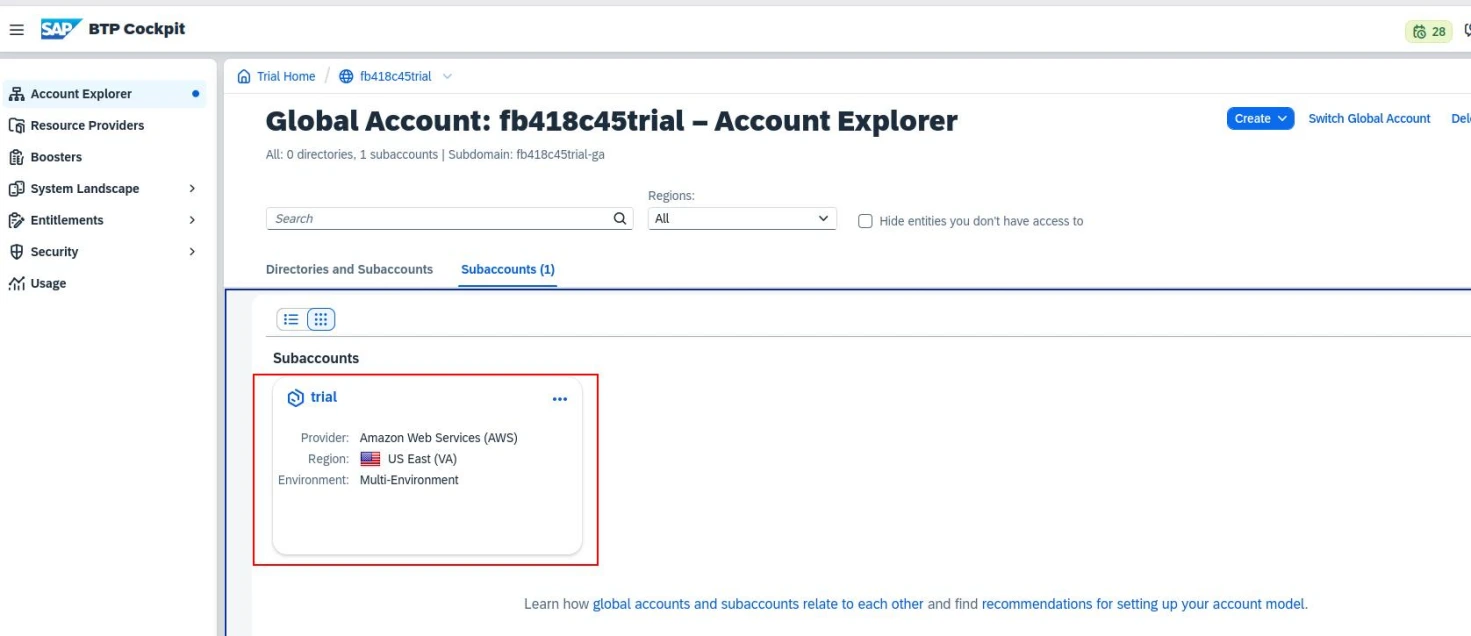Select Account Explorer in sidebar
1471x636 pixels.
(81, 94)
